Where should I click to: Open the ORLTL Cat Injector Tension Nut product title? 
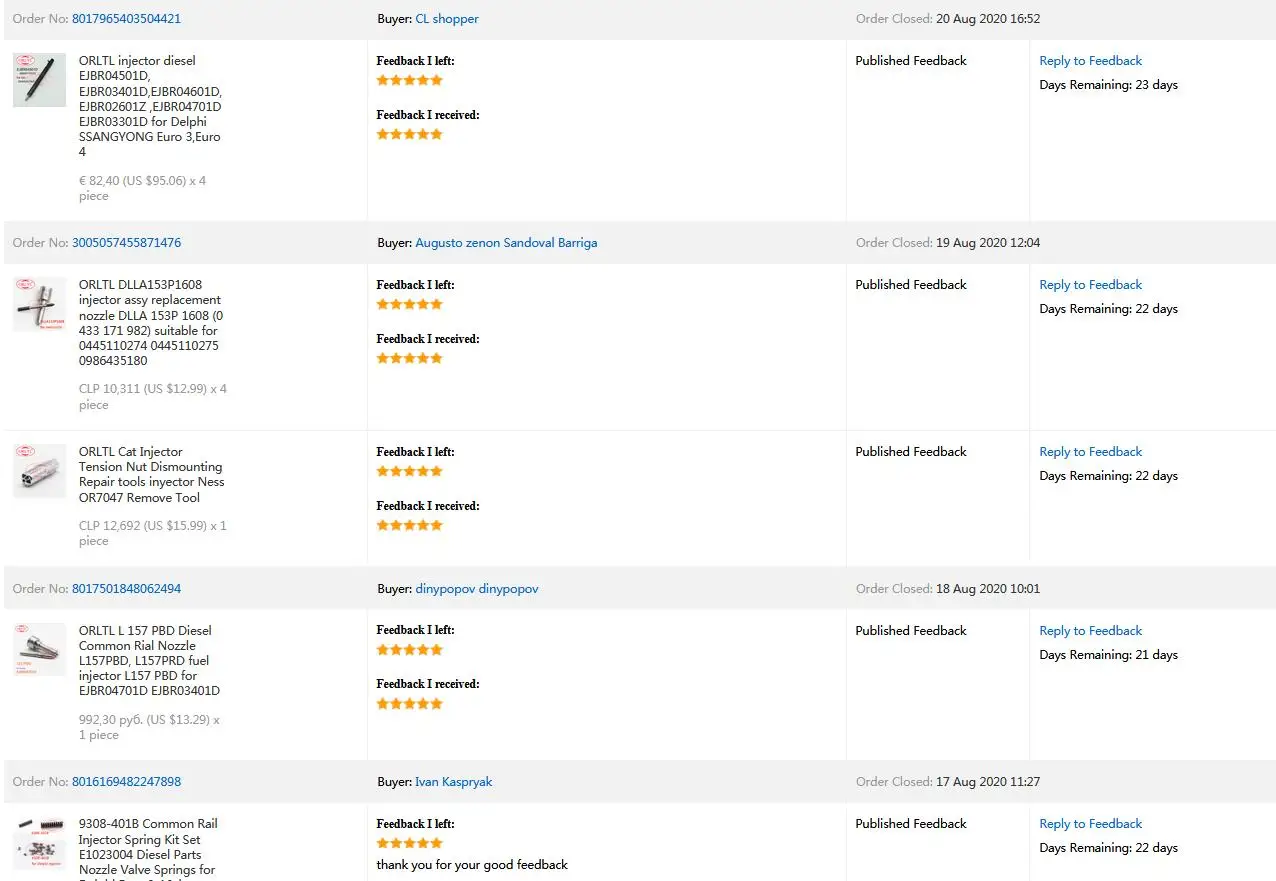click(151, 474)
